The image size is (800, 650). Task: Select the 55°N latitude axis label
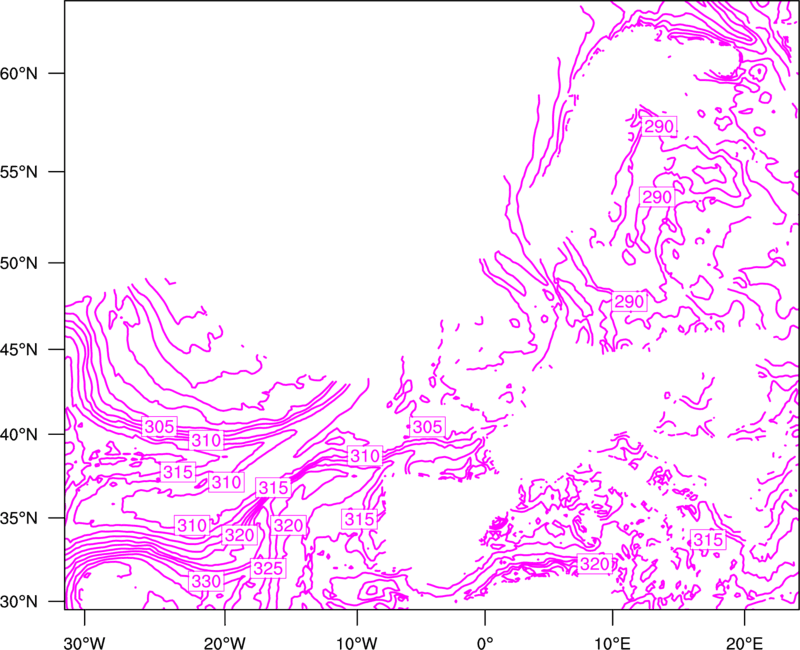[x=19, y=172]
